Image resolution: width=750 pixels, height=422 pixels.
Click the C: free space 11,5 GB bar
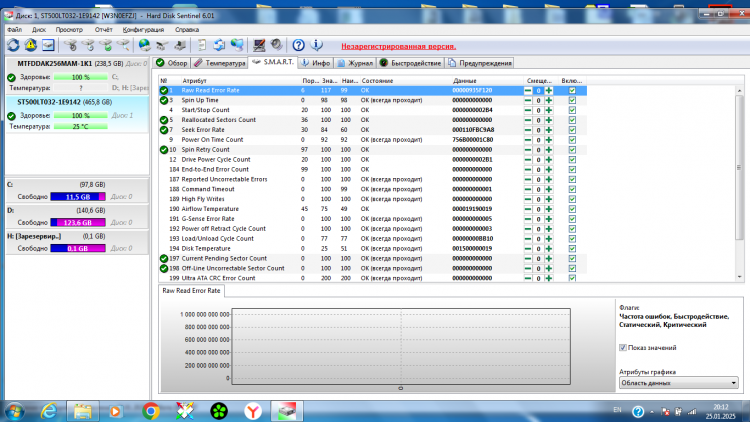(78, 197)
